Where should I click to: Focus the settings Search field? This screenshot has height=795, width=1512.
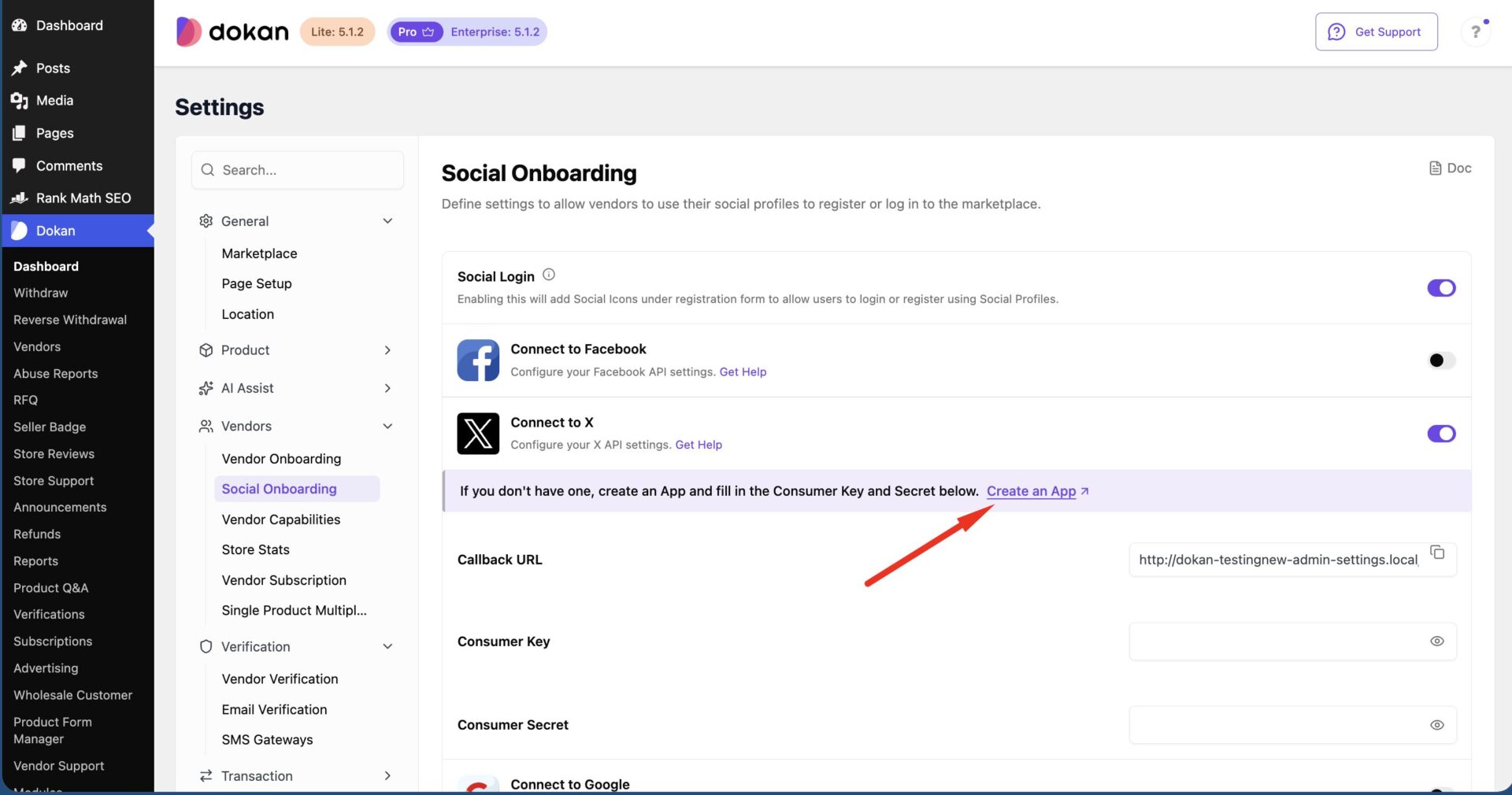(298, 170)
